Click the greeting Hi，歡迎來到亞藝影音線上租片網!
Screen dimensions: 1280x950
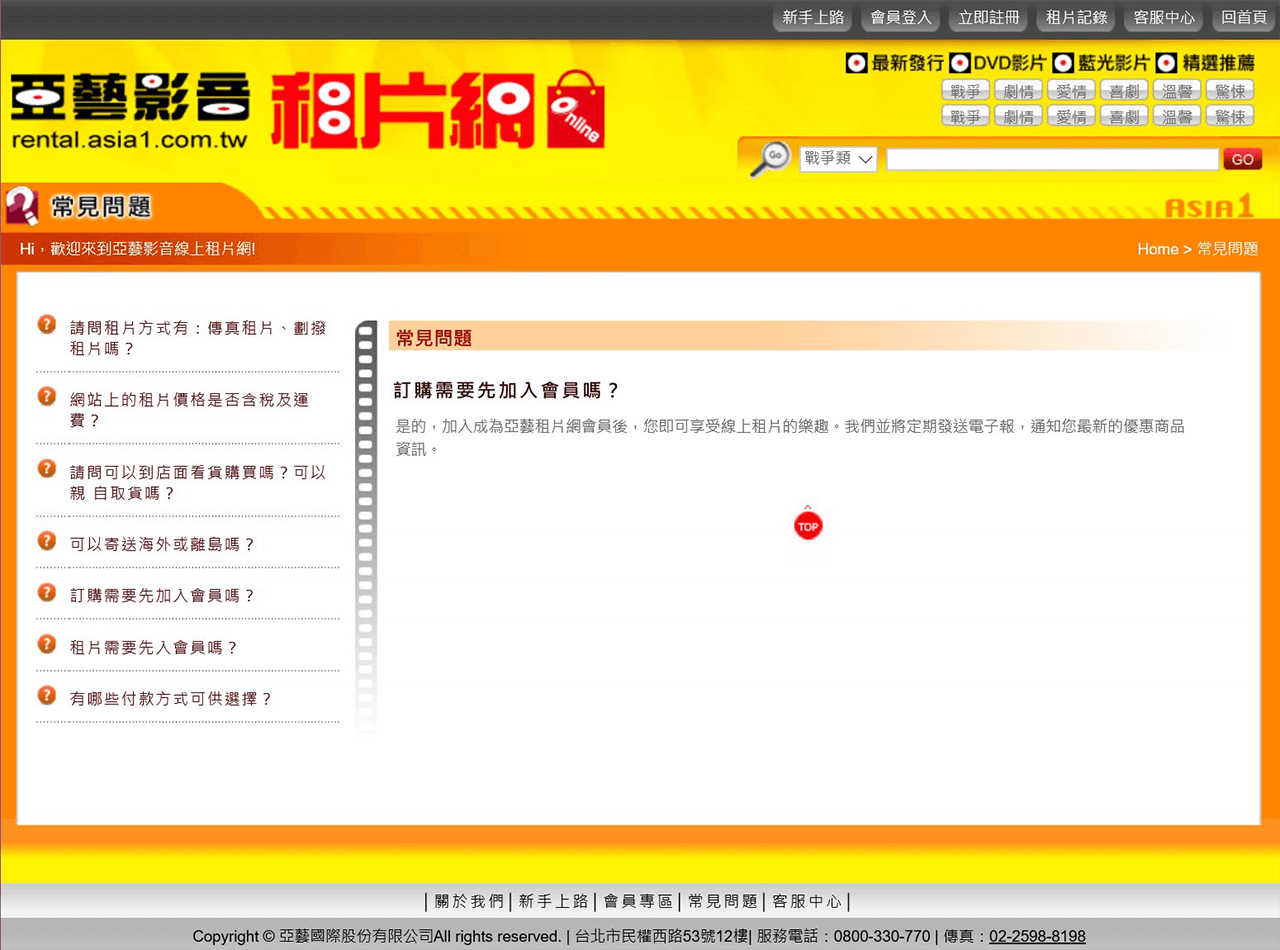pyautogui.click(x=138, y=249)
